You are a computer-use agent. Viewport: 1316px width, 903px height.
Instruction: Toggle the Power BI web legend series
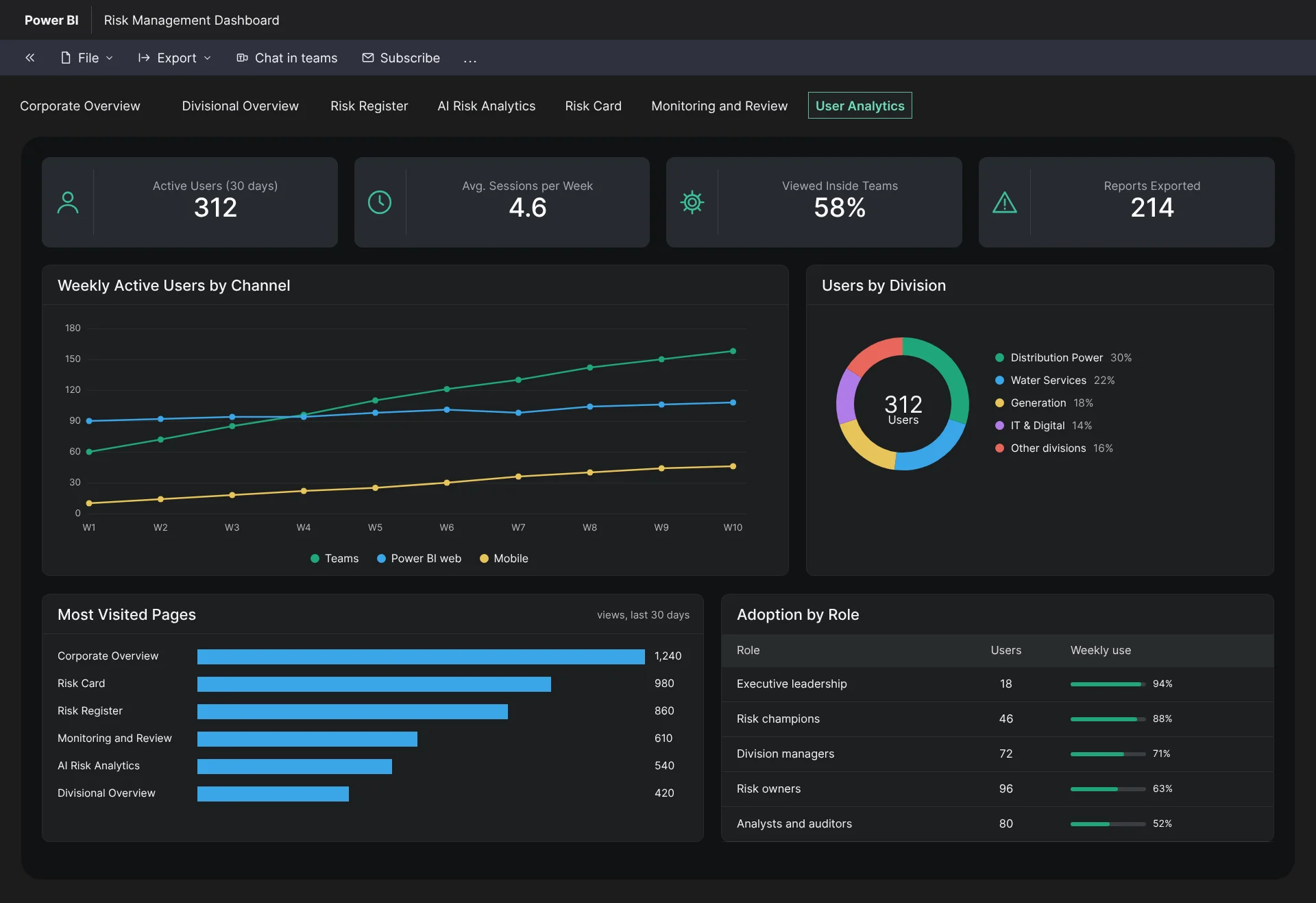(x=419, y=558)
